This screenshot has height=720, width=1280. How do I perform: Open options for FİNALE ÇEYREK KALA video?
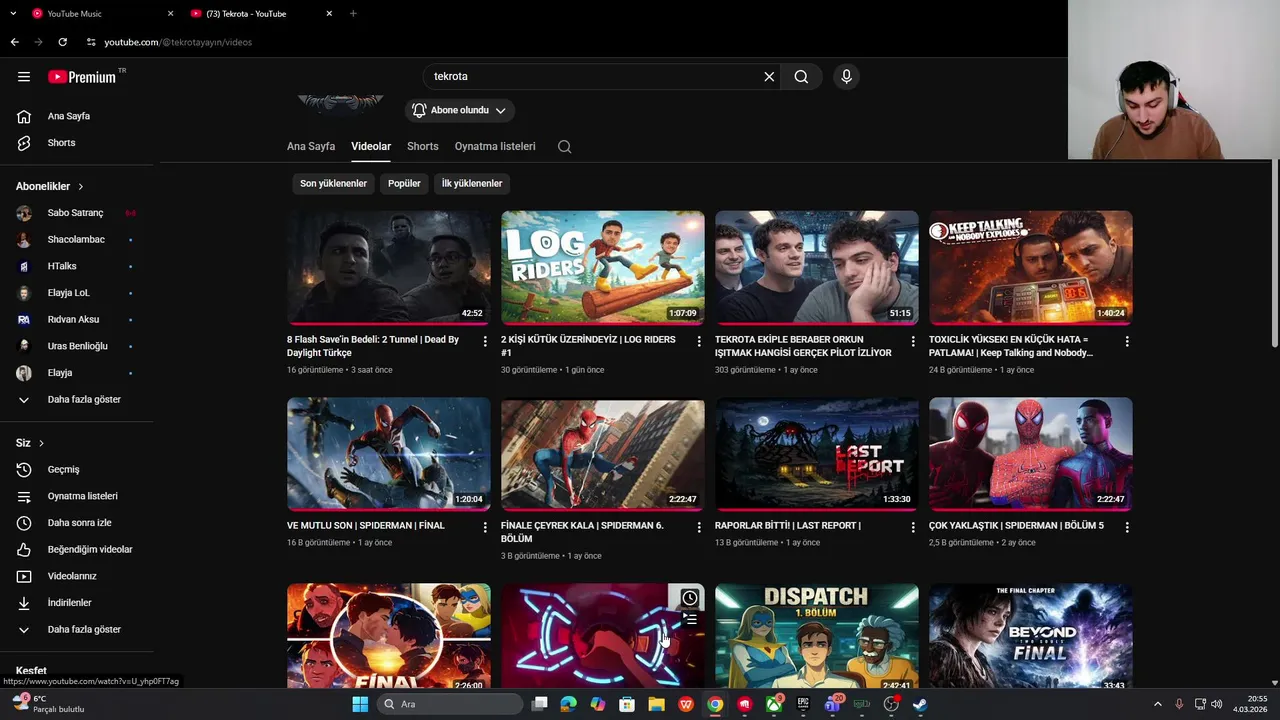(699, 527)
